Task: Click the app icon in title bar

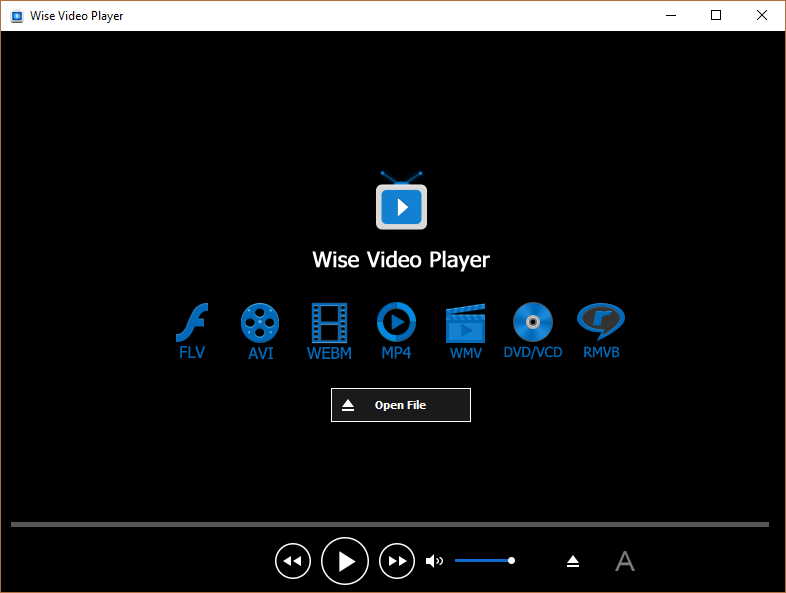Action: [16, 16]
